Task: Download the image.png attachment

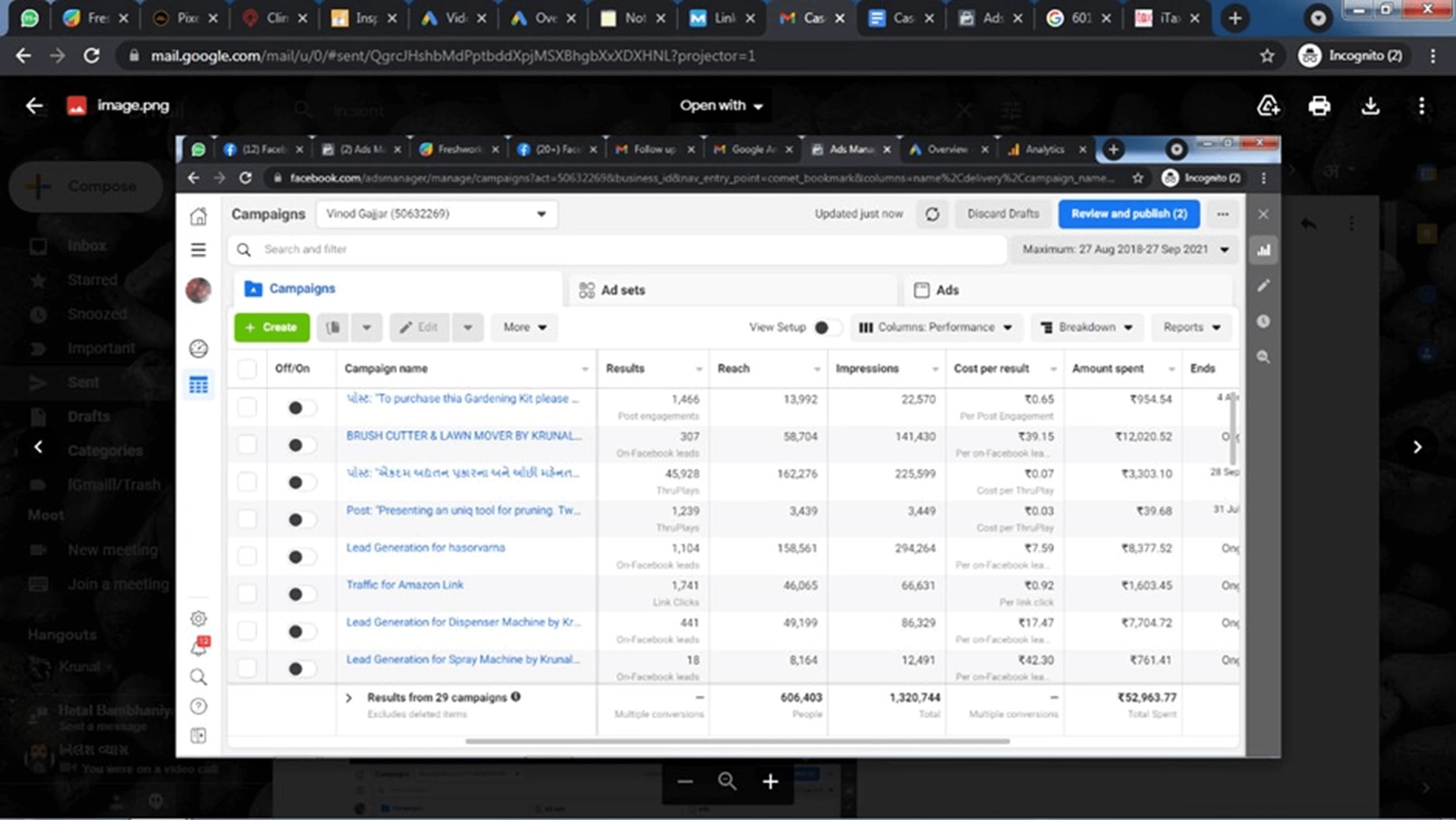Action: click(1370, 106)
